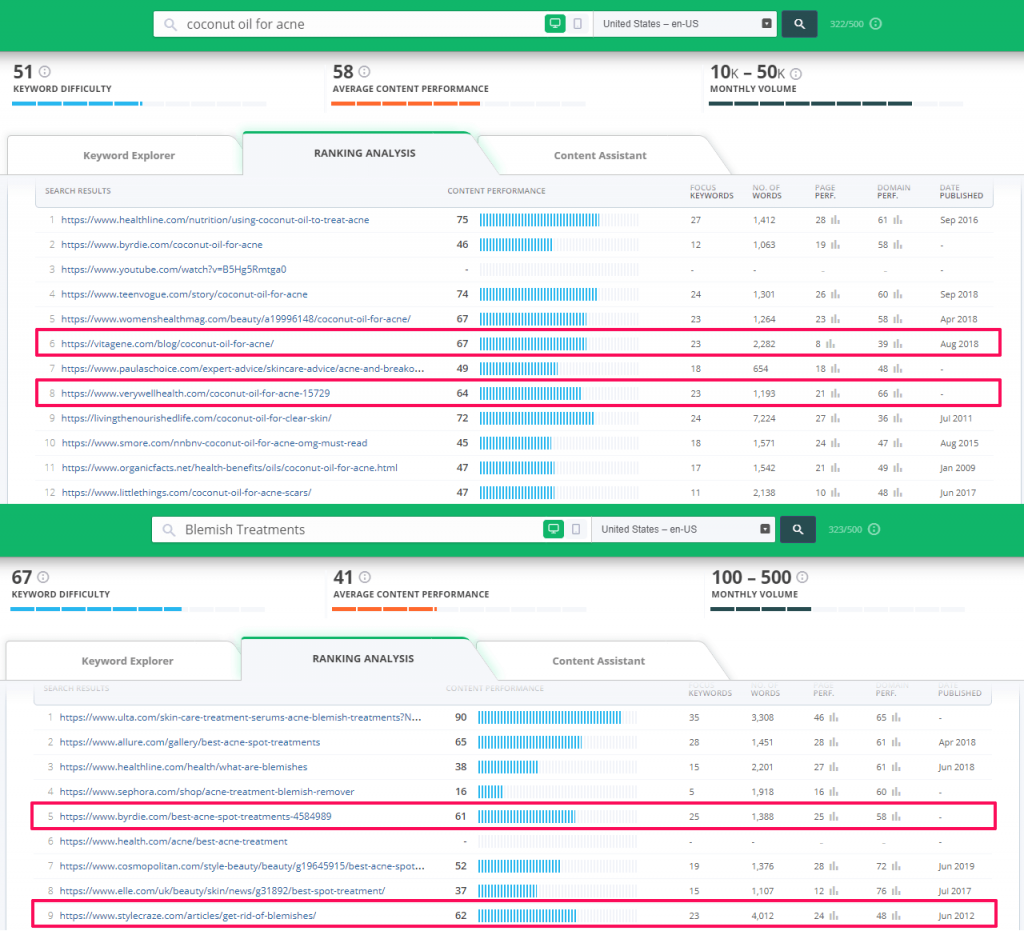Click search button beside Blemish Treatments query
The width and height of the screenshot is (1024, 931).
[x=797, y=529]
